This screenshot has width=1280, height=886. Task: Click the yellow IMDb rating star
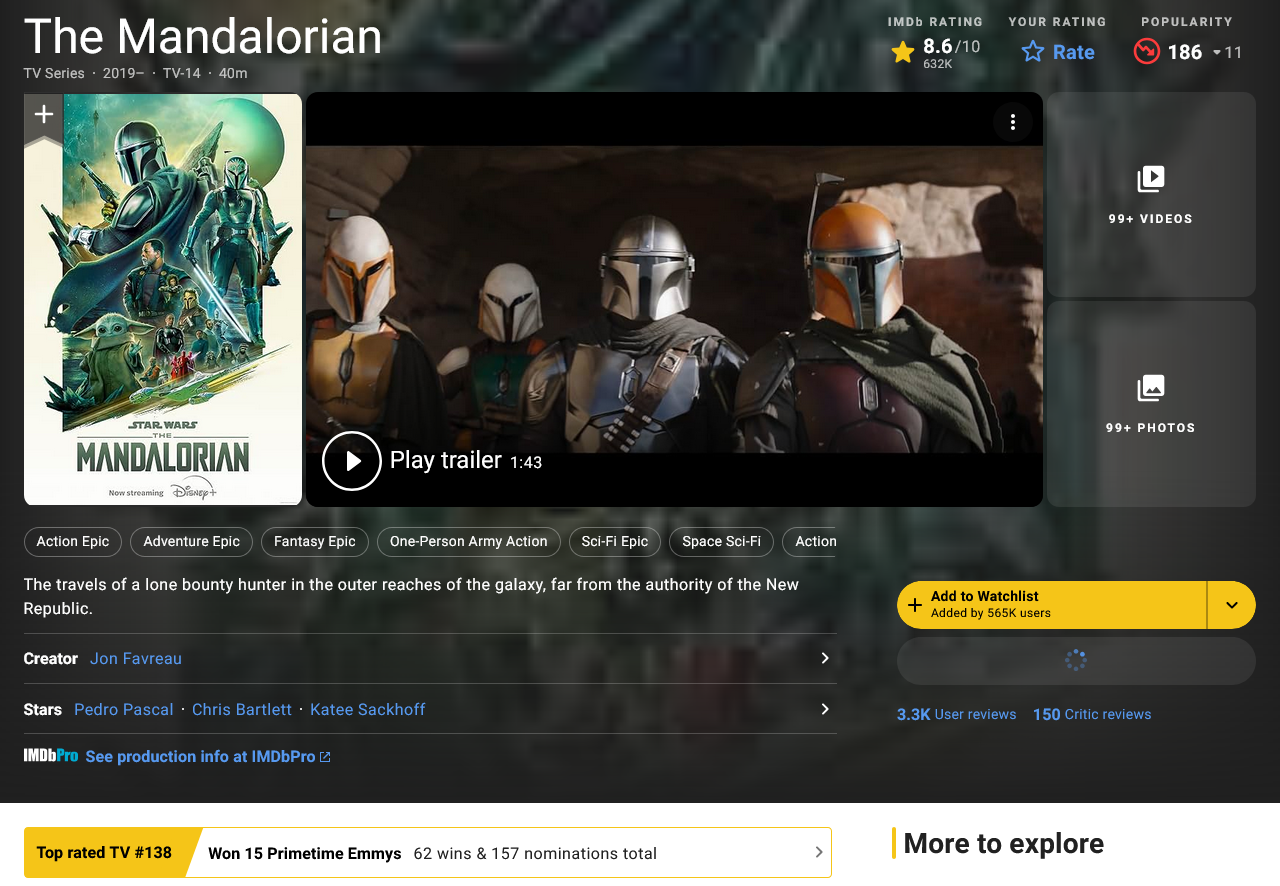coord(903,52)
